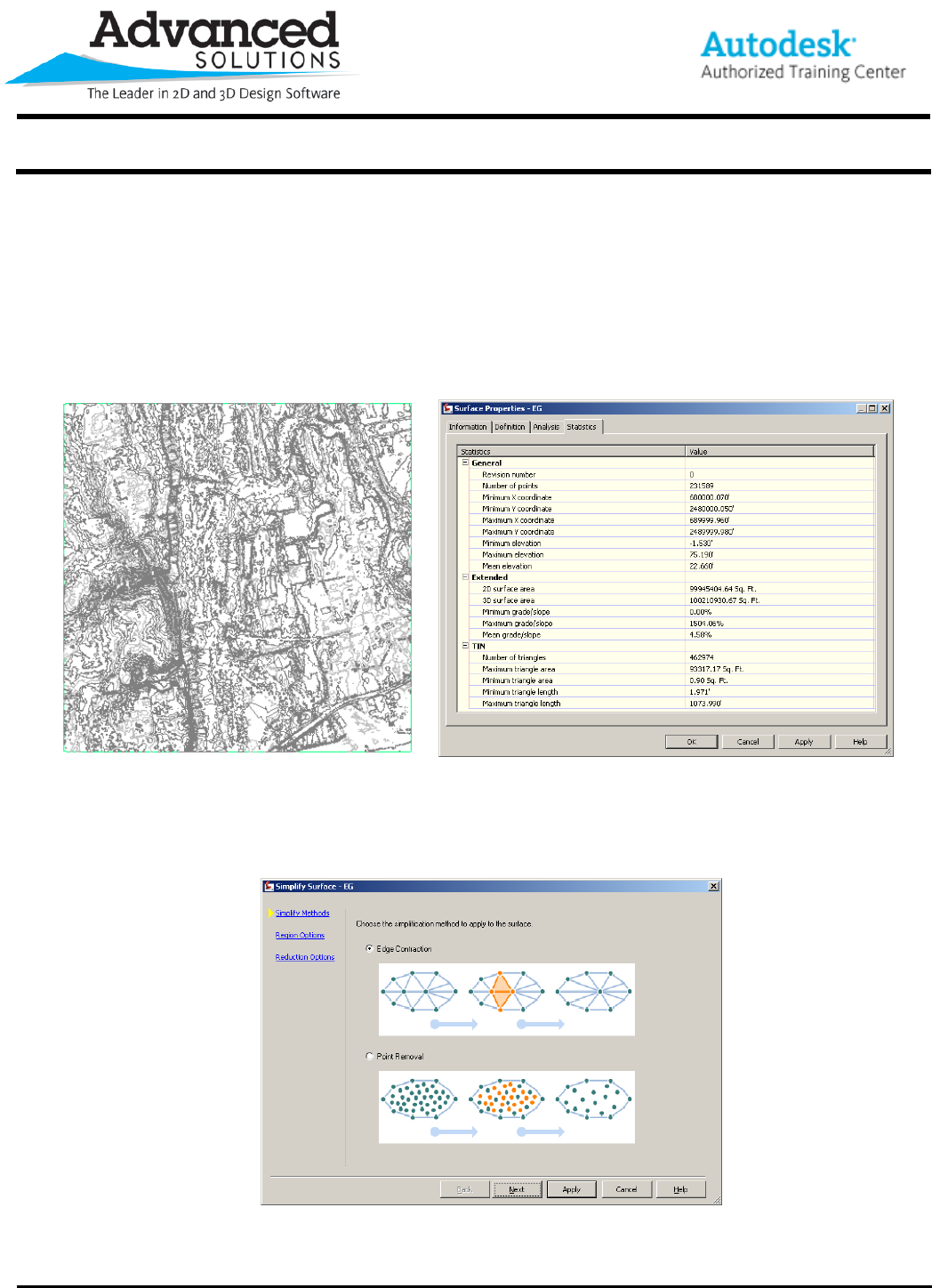Switch to the Analysis tab
Viewport: 932px width, 1288px height.
tap(546, 427)
